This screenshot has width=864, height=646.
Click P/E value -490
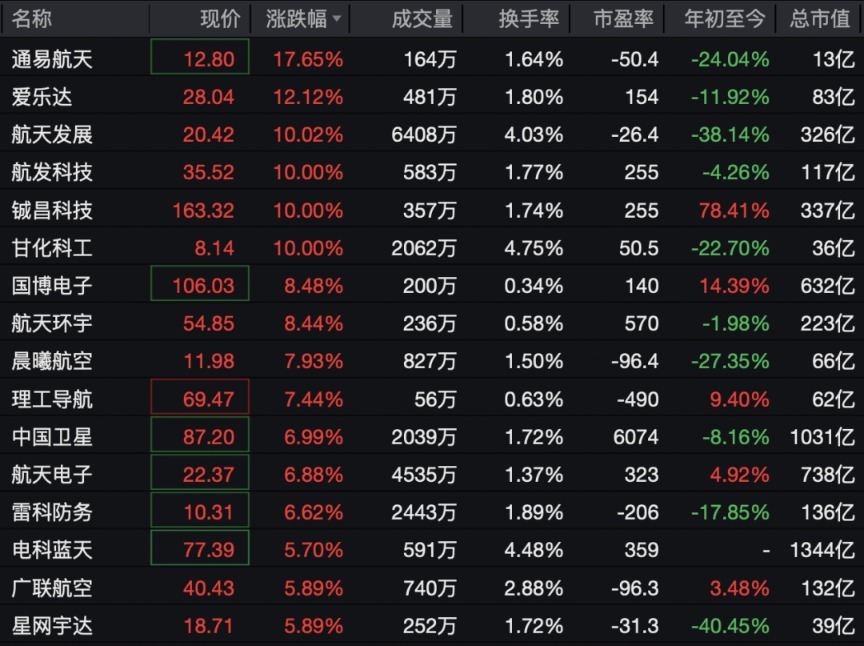[638, 399]
